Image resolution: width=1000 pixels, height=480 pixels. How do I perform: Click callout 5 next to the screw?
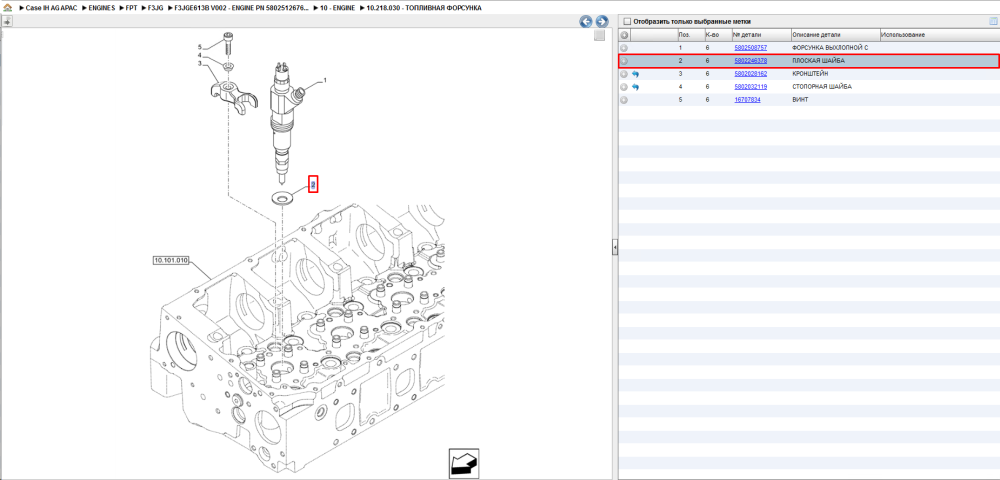click(x=200, y=47)
